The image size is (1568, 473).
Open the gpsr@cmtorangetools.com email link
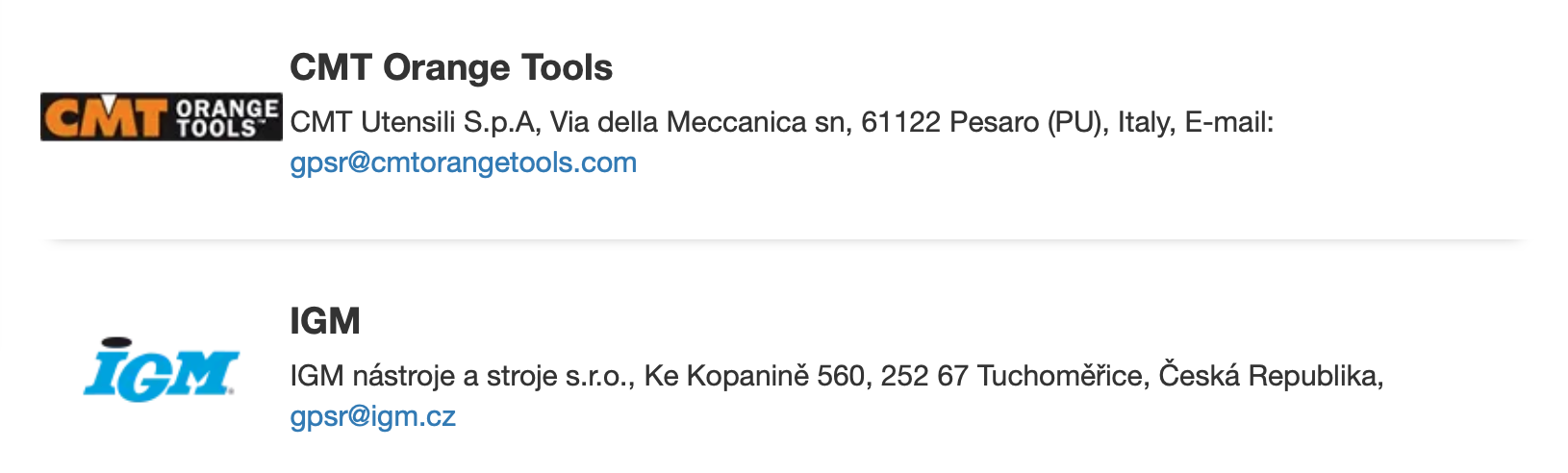coord(464,162)
